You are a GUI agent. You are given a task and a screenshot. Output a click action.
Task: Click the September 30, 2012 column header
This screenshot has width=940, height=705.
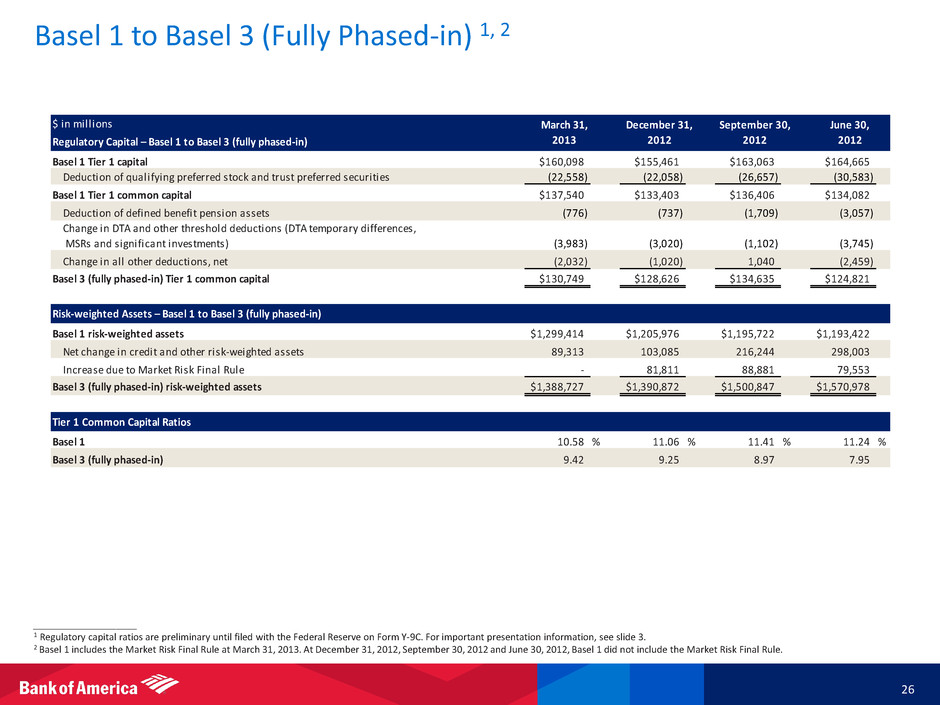click(754, 132)
